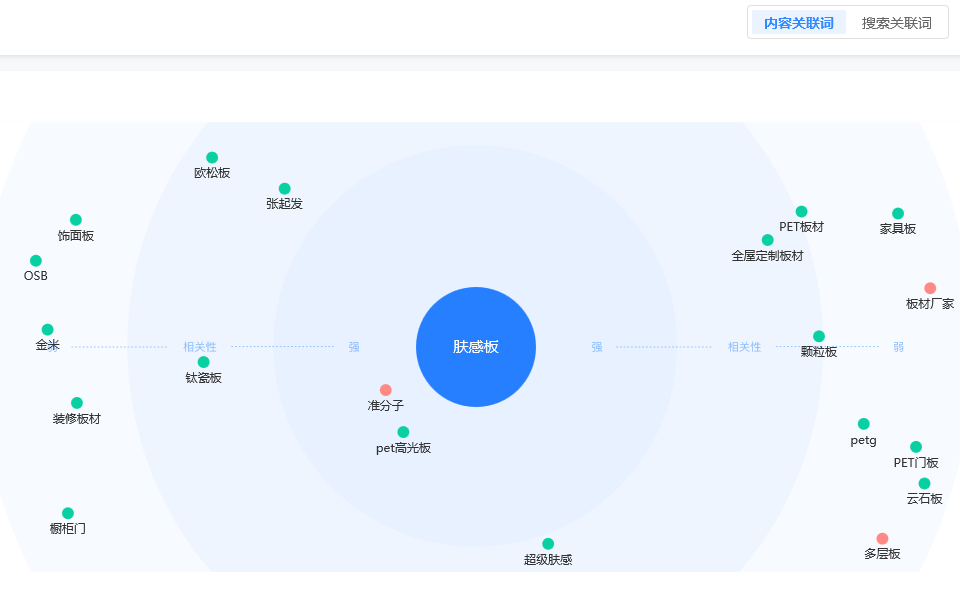Click the 橱柜门 keyword label
The image size is (960, 594).
click(x=68, y=528)
